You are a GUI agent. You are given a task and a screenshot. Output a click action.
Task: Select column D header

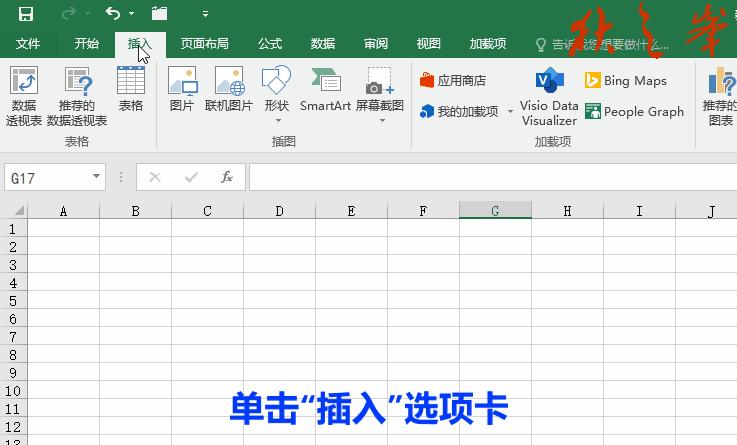tap(279, 211)
